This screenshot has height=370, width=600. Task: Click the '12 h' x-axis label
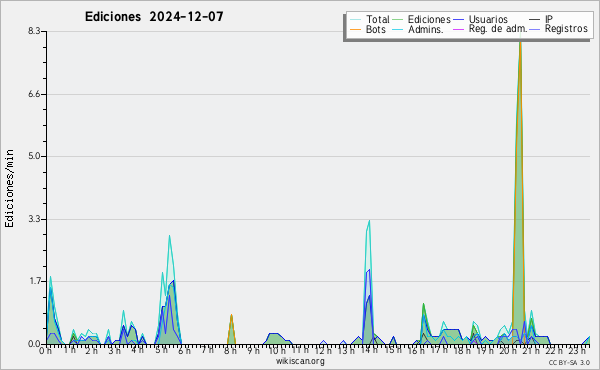click(x=323, y=351)
